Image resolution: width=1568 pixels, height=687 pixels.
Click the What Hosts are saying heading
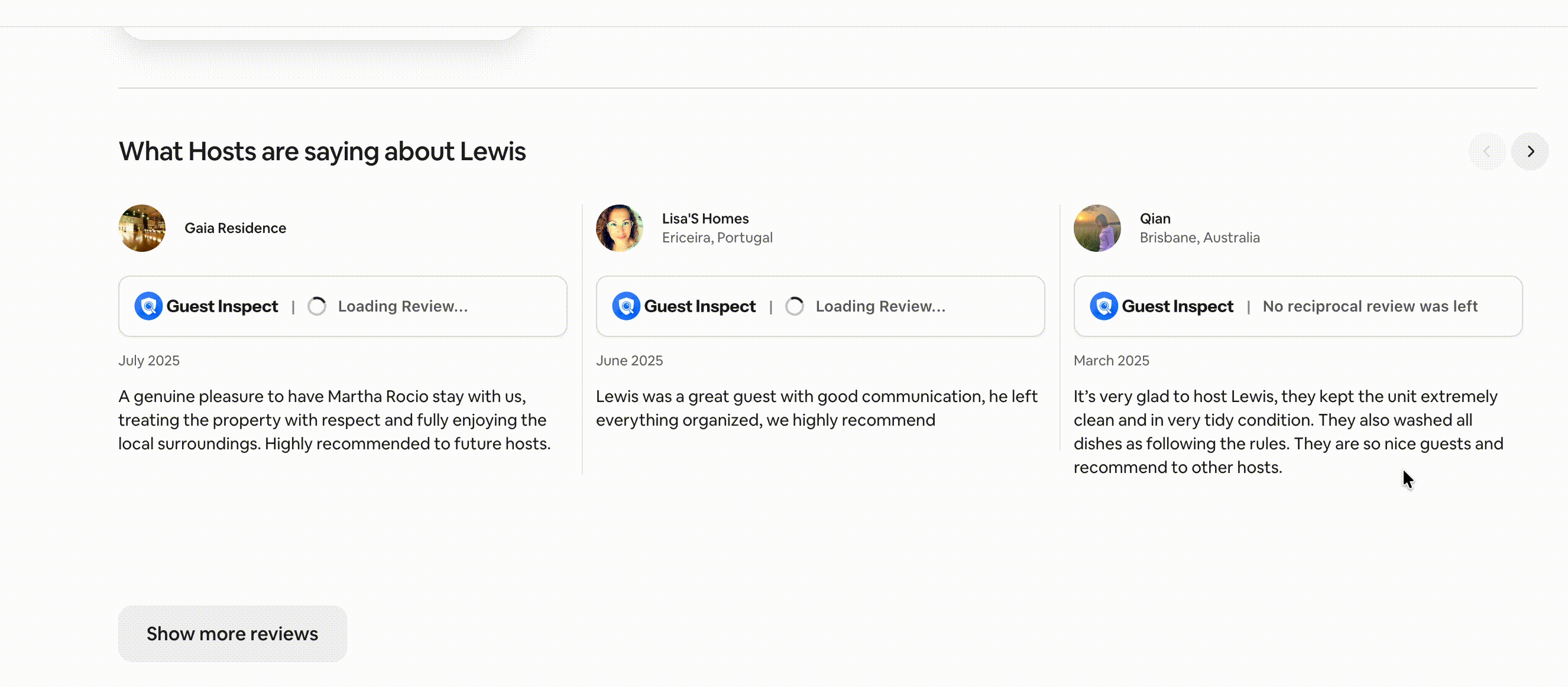coord(322,151)
